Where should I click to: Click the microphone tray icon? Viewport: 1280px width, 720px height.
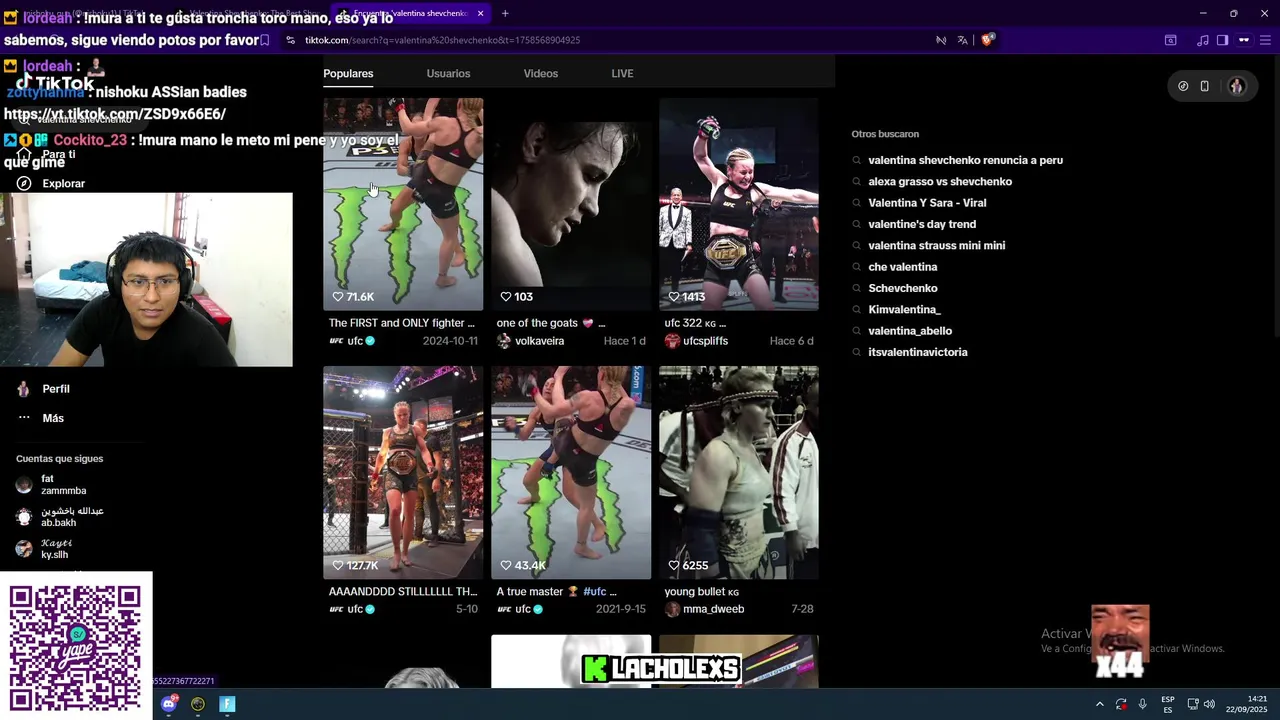tap(1142, 704)
